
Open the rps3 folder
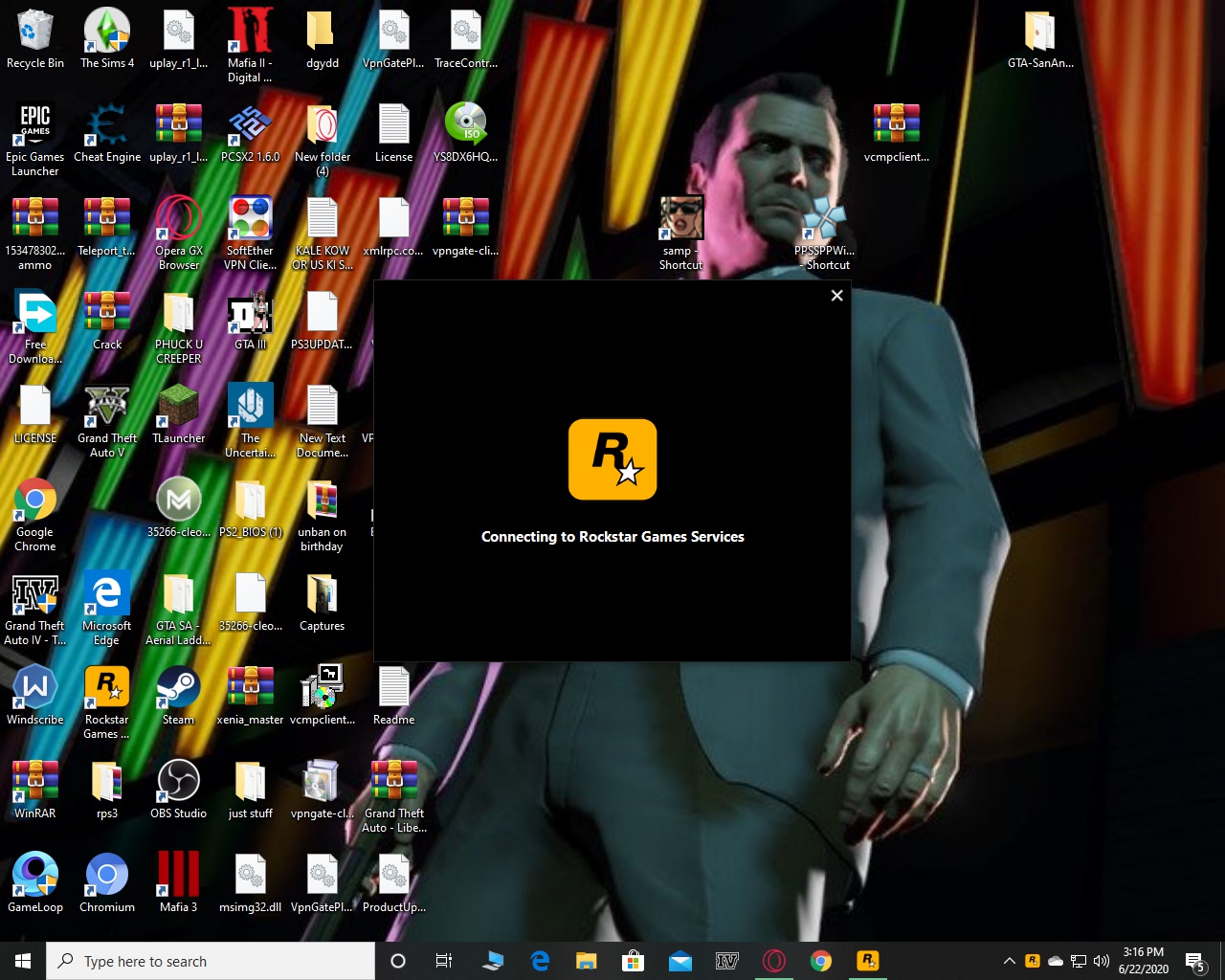point(107,790)
